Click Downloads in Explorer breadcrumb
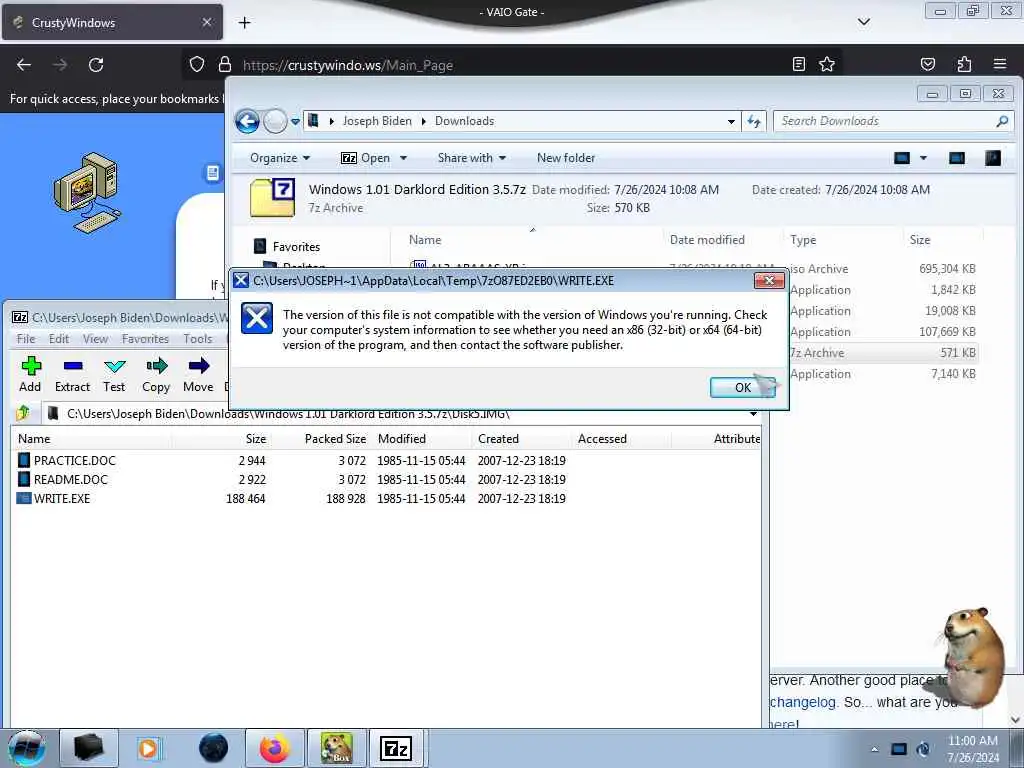The image size is (1024, 768). [464, 121]
